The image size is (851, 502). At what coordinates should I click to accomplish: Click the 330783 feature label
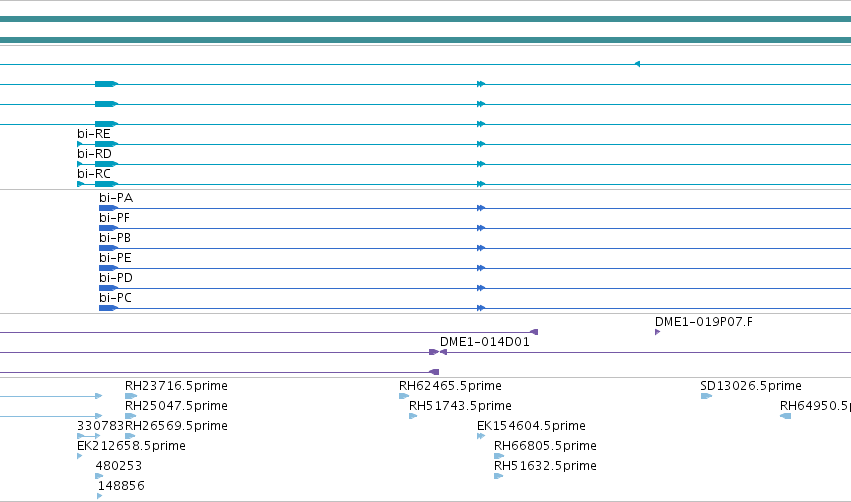click(x=100, y=426)
